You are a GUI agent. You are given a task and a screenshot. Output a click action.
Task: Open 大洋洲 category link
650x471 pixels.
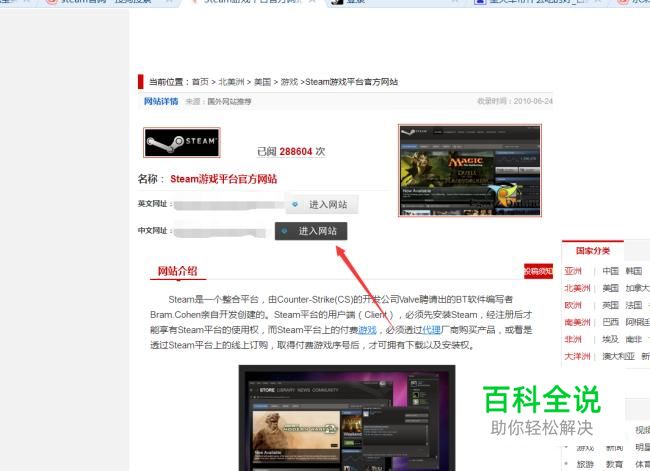tap(577, 356)
